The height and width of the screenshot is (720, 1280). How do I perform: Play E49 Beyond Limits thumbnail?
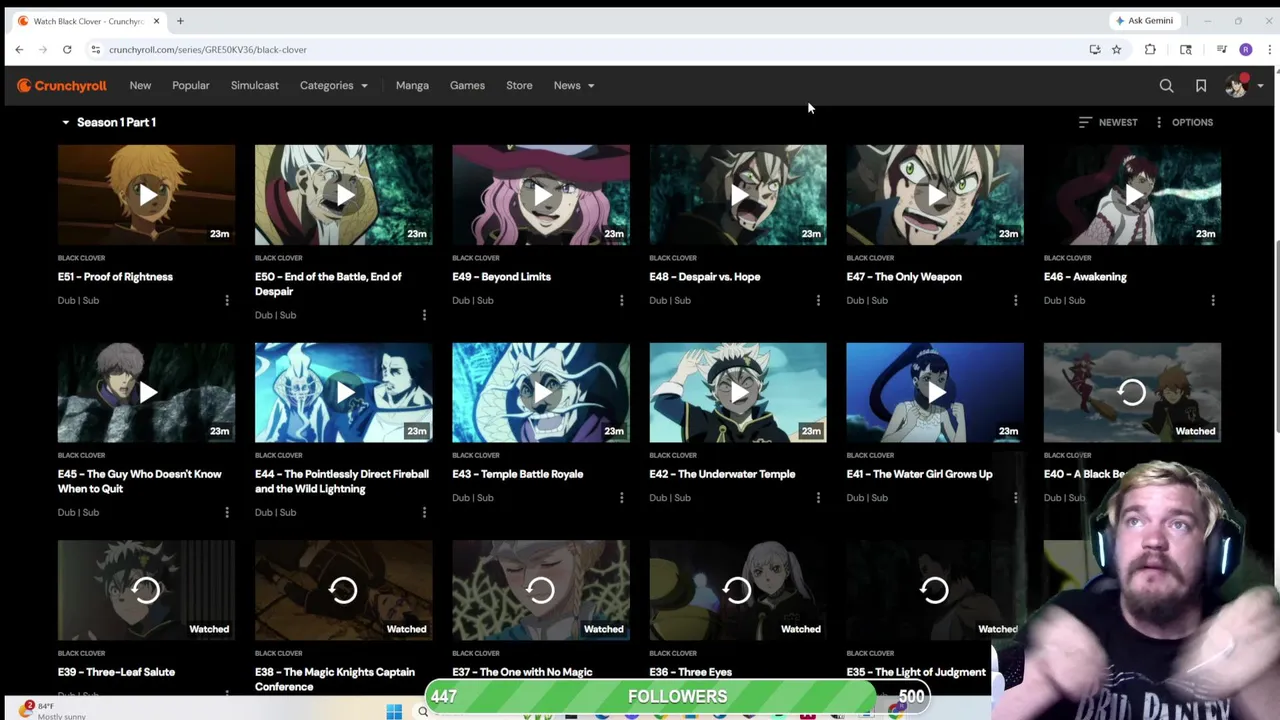(x=540, y=195)
